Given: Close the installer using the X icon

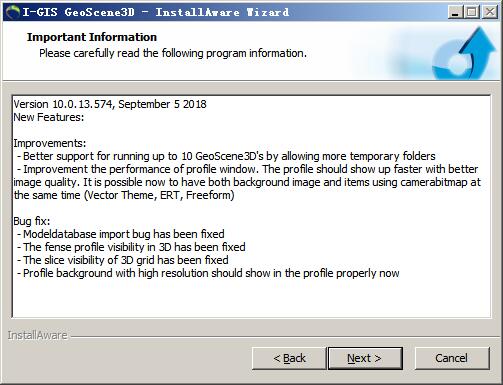Looking at the screenshot, I should pyautogui.click(x=489, y=12).
